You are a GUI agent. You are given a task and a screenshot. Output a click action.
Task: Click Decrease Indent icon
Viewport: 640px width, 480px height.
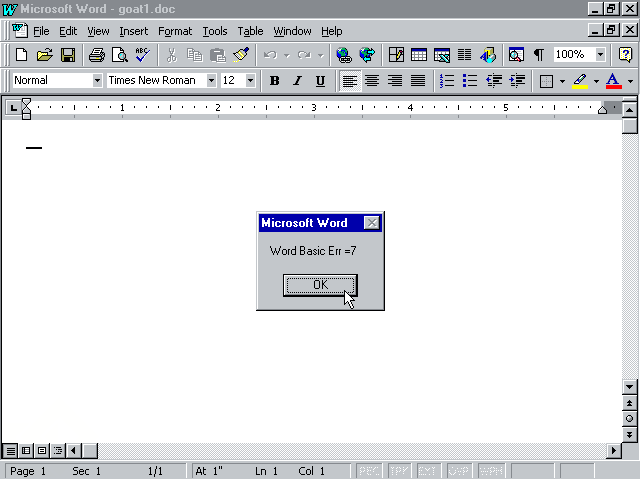click(x=493, y=81)
